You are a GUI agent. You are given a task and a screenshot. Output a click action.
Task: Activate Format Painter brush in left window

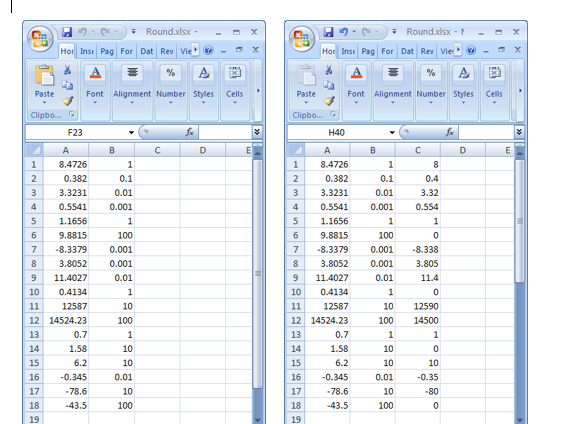68,101
